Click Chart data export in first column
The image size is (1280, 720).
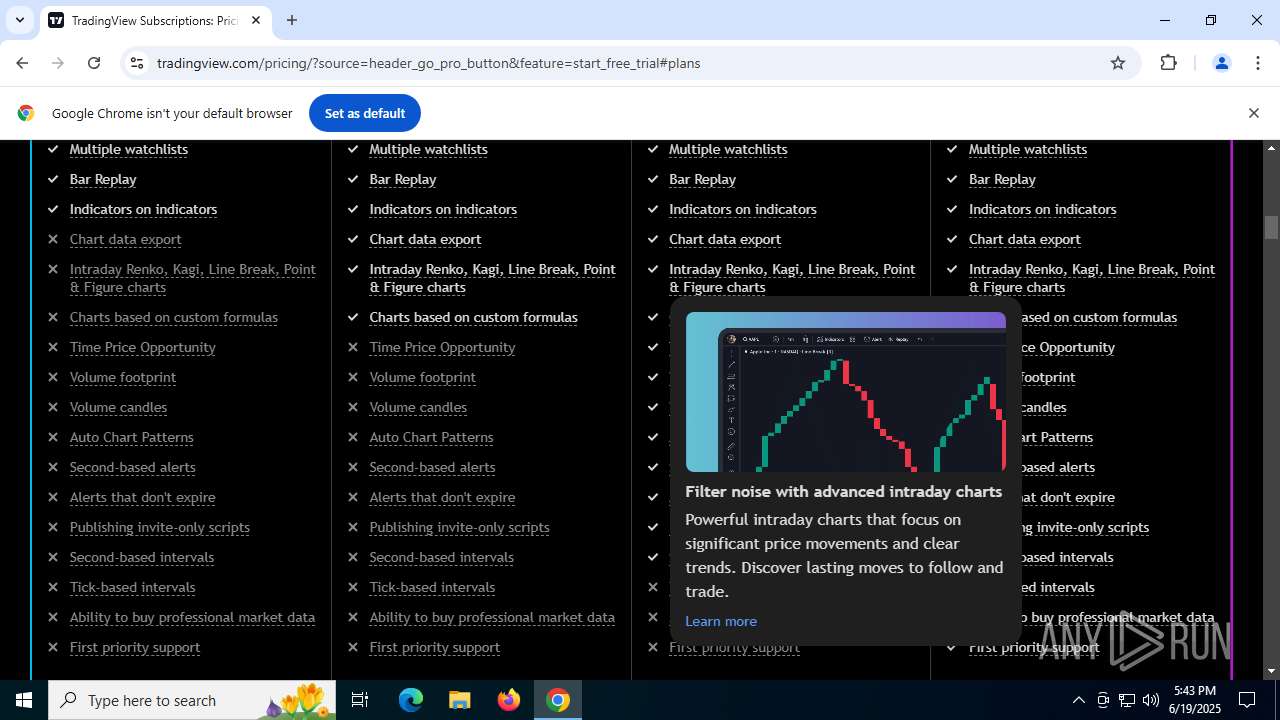click(x=125, y=239)
